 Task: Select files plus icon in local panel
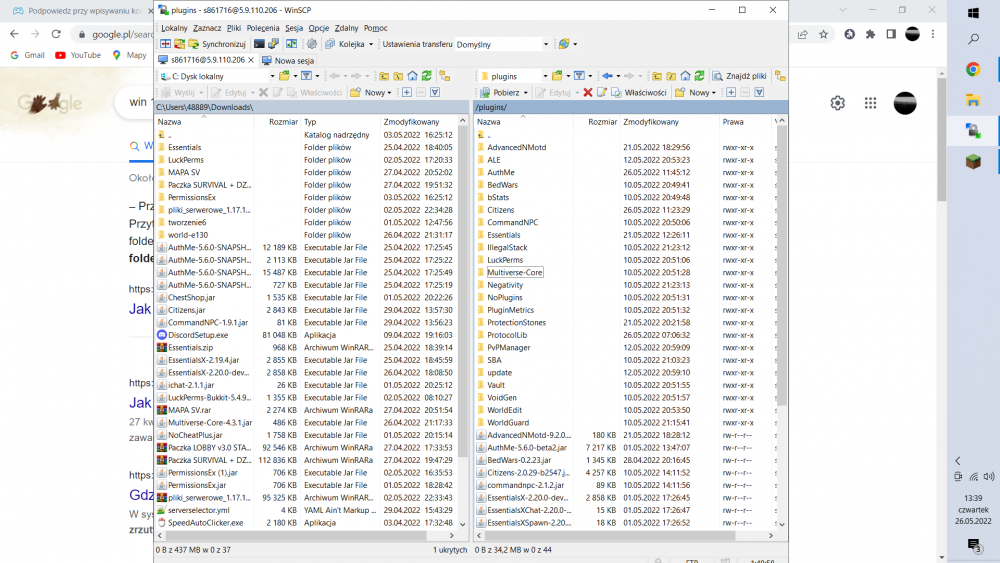pyautogui.click(x=406, y=92)
